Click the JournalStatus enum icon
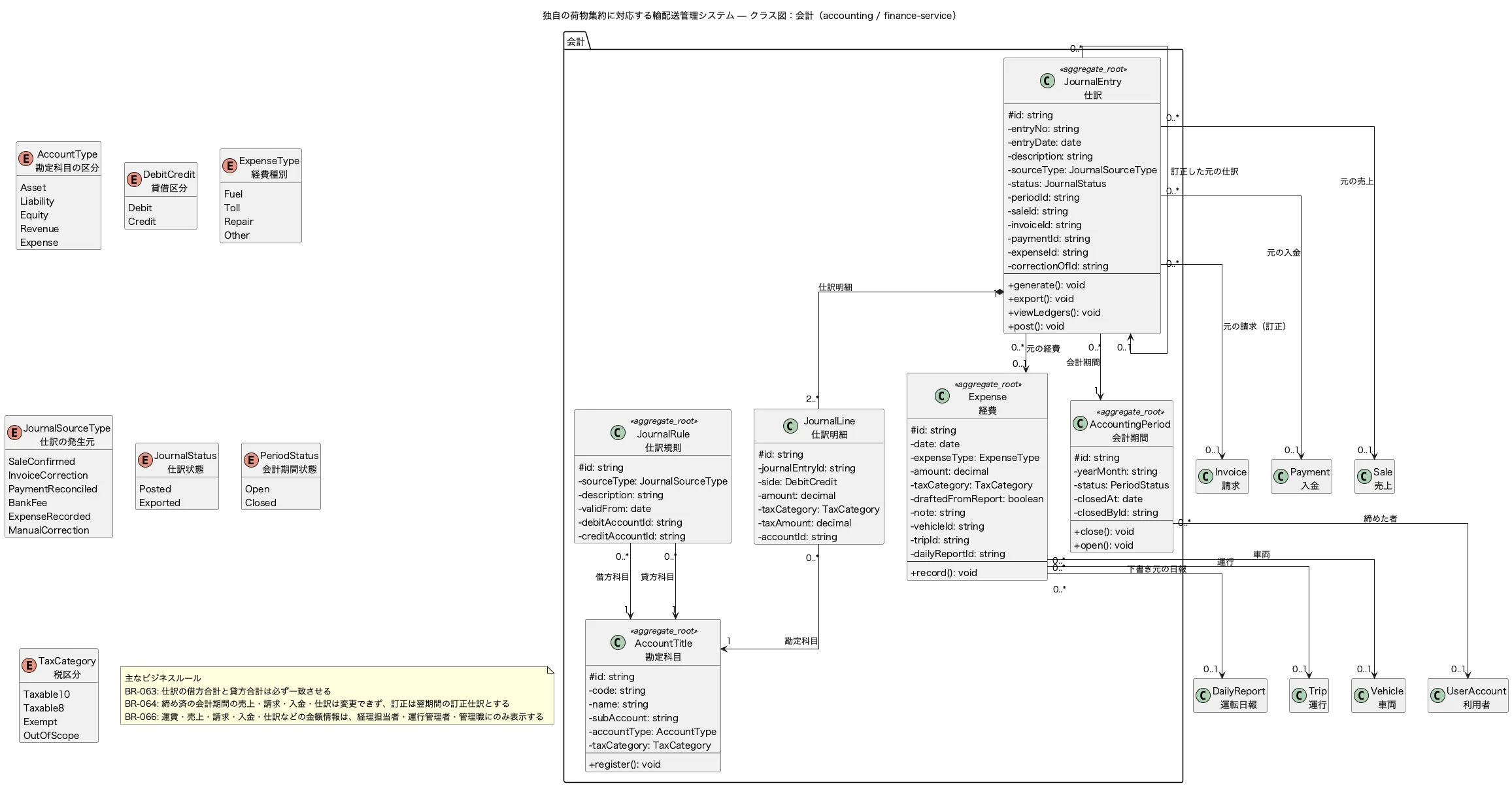The width and height of the screenshot is (1512, 786). [x=146, y=460]
